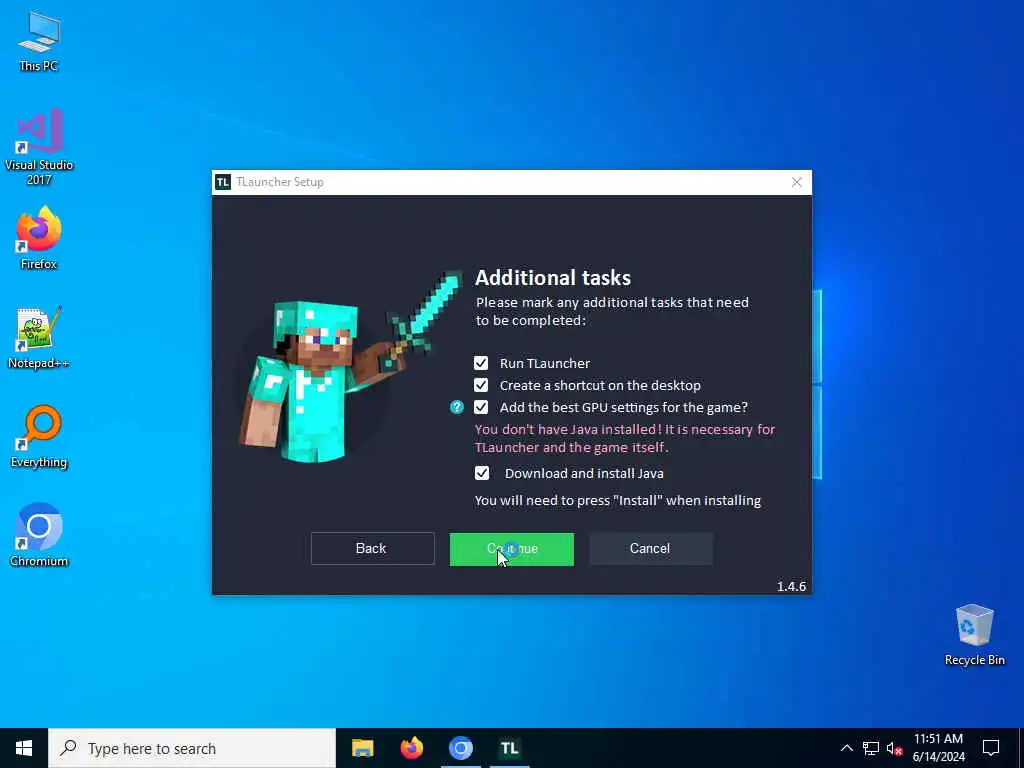Select the Chromium desktop shortcut

(39, 534)
